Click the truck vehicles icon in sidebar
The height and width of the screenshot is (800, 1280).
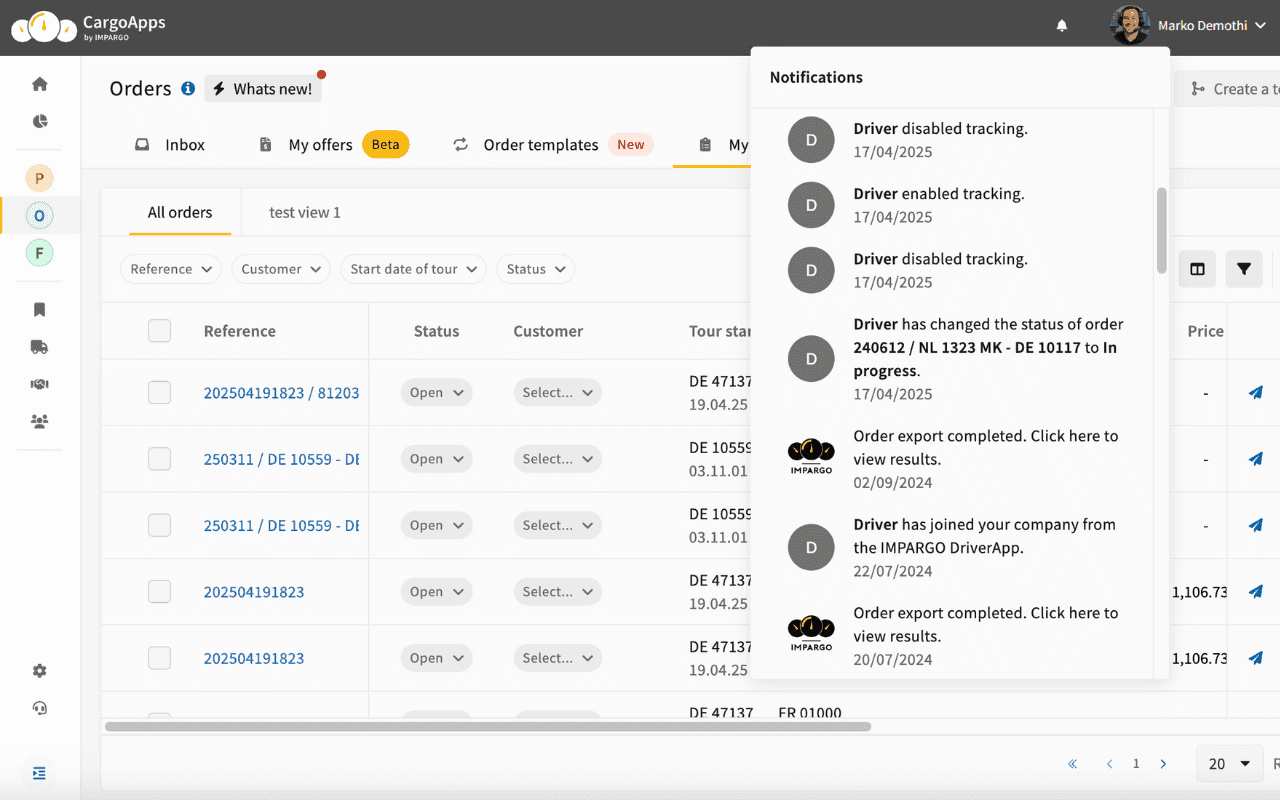click(x=40, y=347)
